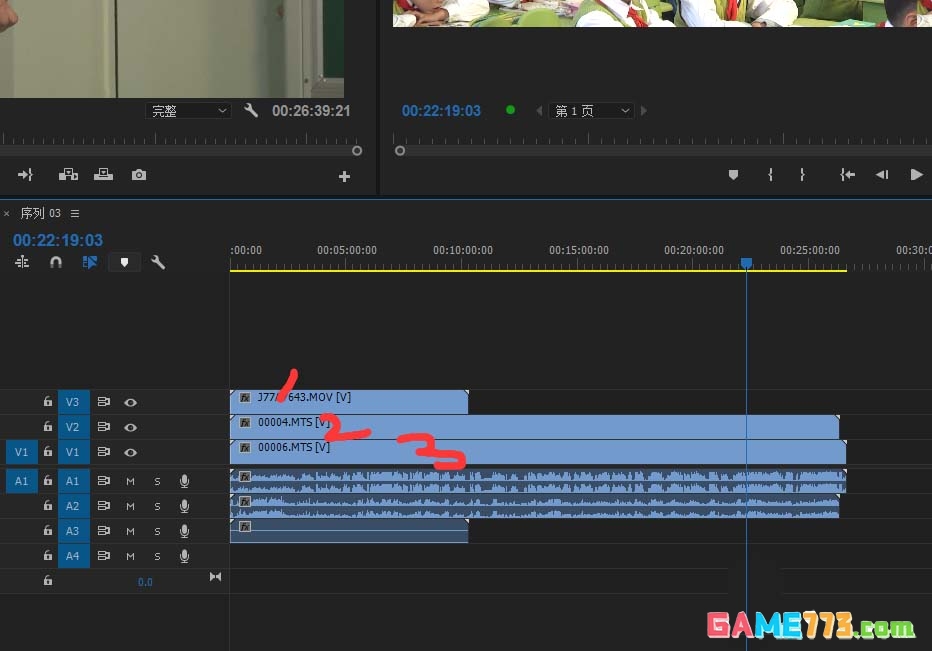Select the clip 00006.MTS [V] on V1

click(538, 452)
